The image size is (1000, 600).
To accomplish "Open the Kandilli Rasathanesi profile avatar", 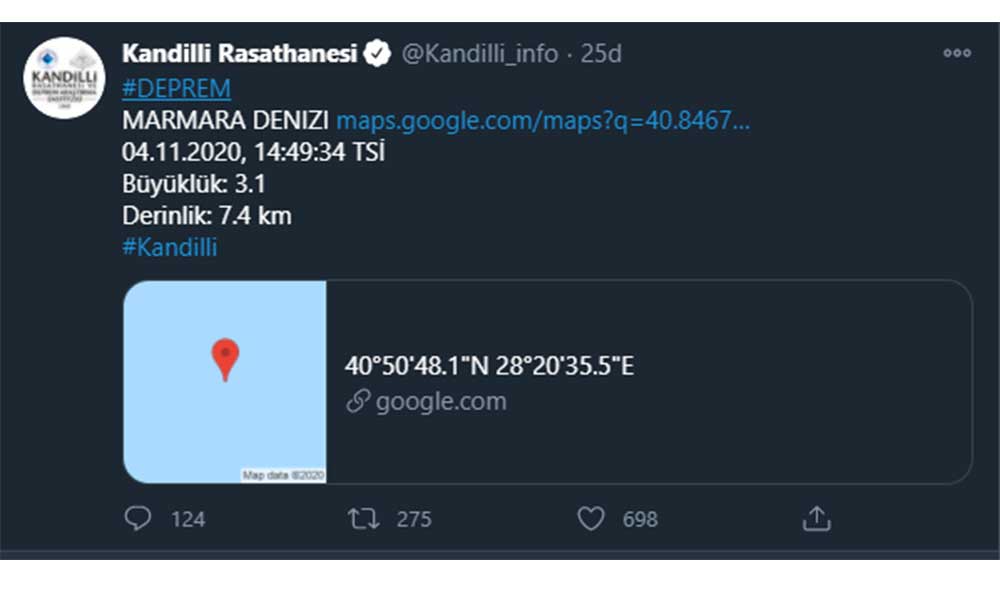I will point(64,77).
